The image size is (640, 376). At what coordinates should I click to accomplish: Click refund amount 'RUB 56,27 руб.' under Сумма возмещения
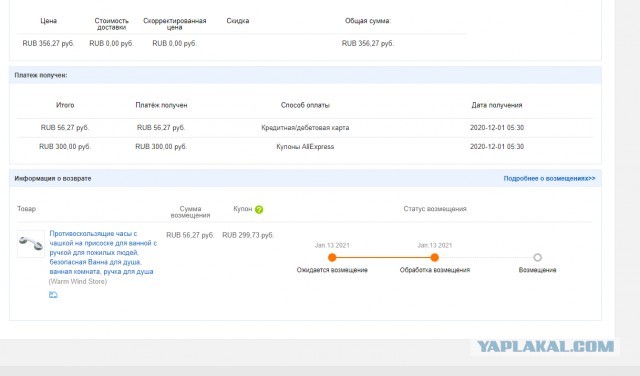[x=190, y=235]
